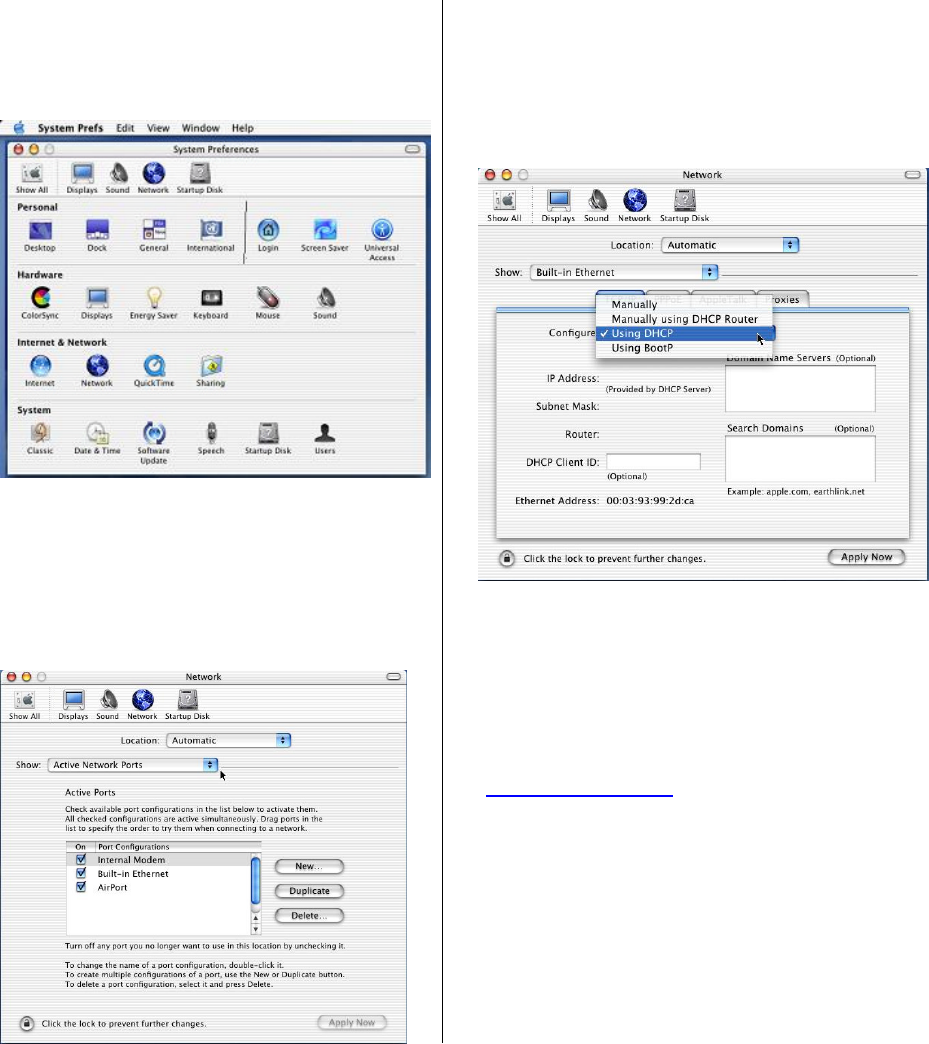Click Show All in Built-in Ethernet Network window

coord(504,206)
